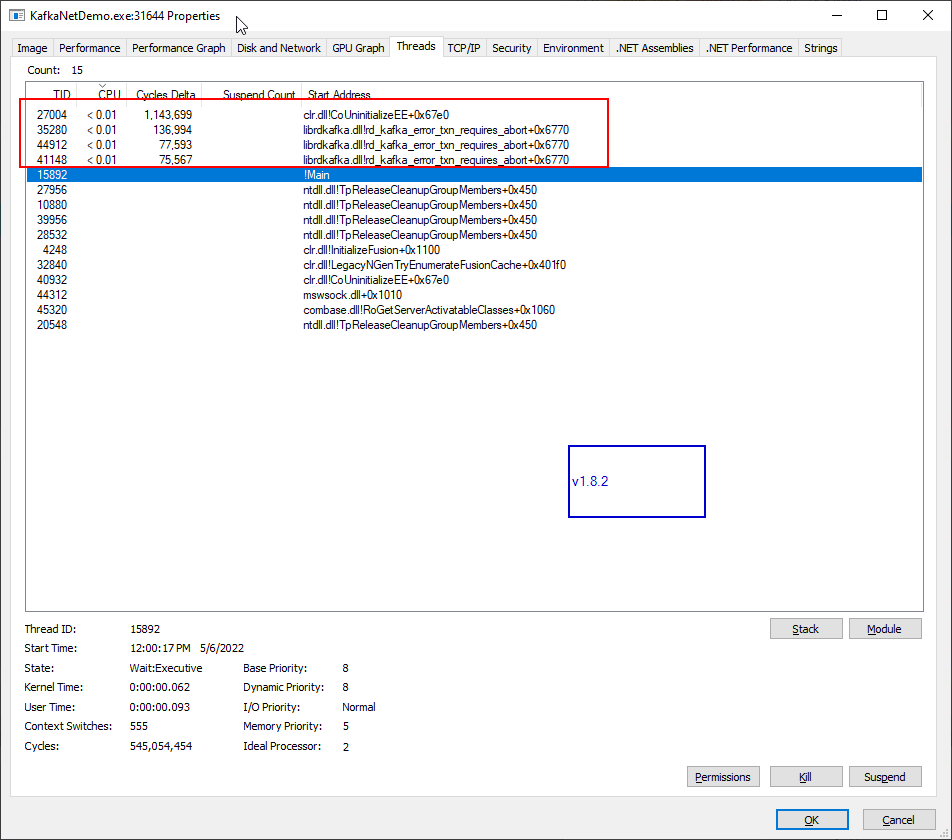The height and width of the screenshot is (840, 952).
Task: Select thread 44312 mswsock.dll row
Action: (x=474, y=295)
